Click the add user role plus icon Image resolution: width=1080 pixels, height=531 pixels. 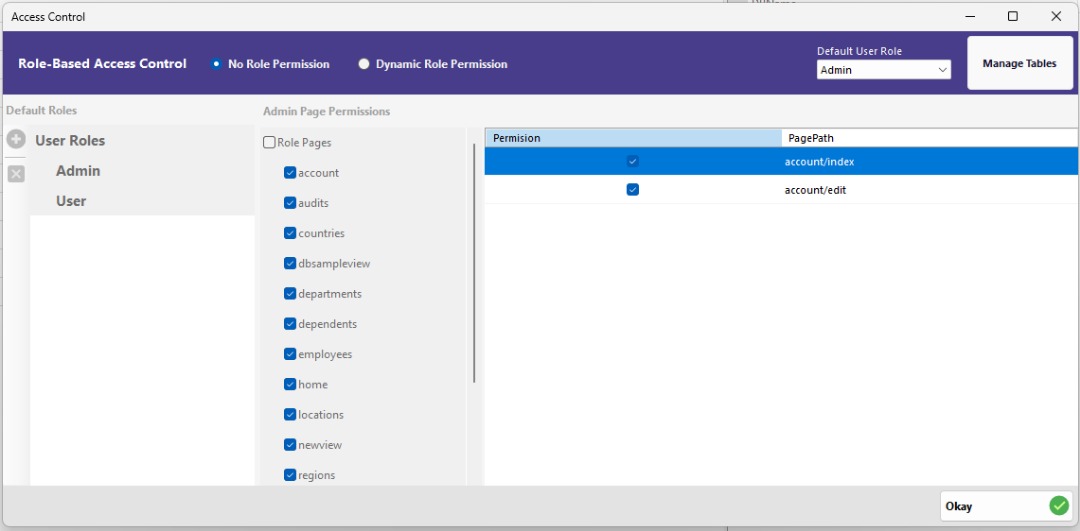click(x=16, y=140)
